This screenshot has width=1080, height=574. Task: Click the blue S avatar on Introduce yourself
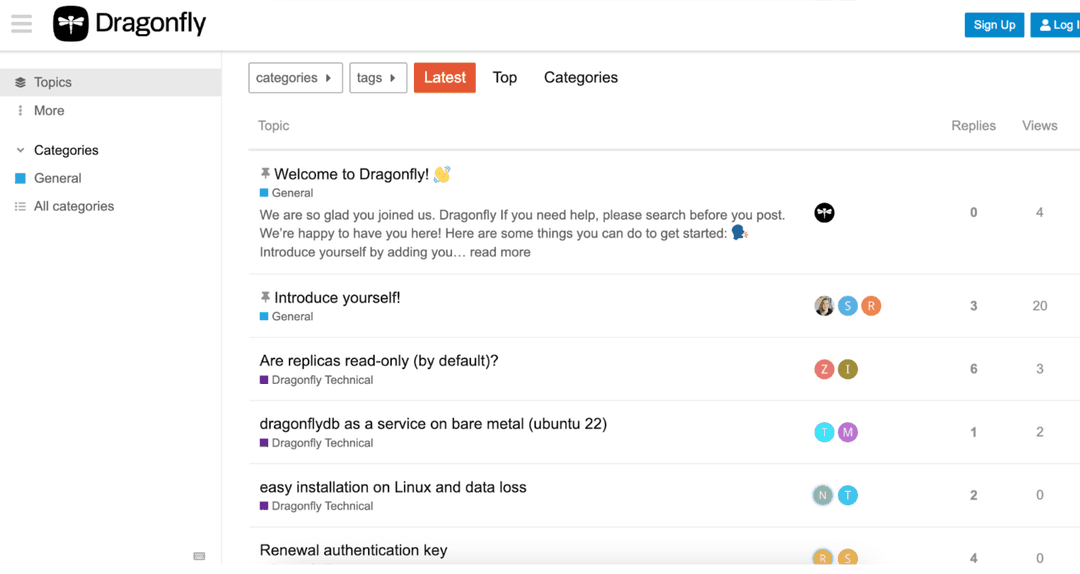848,306
